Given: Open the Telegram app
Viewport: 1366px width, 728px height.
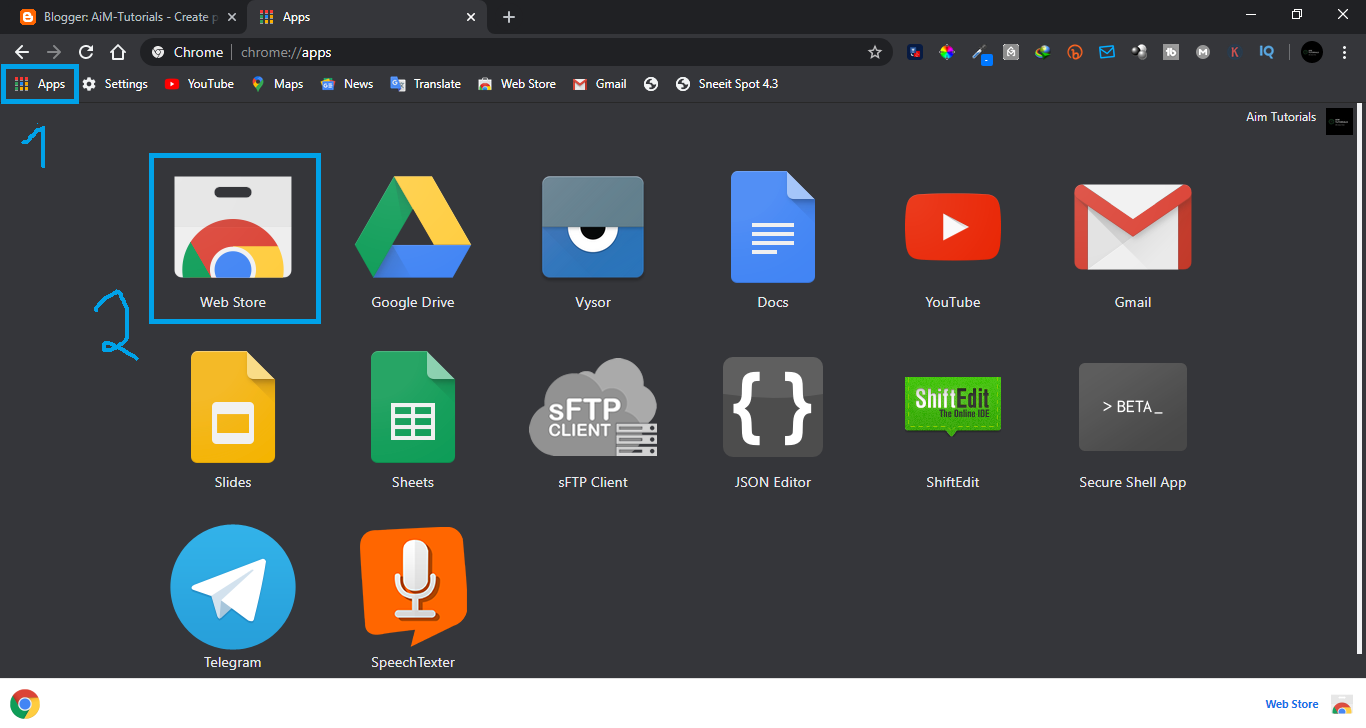Looking at the screenshot, I should 233,587.
